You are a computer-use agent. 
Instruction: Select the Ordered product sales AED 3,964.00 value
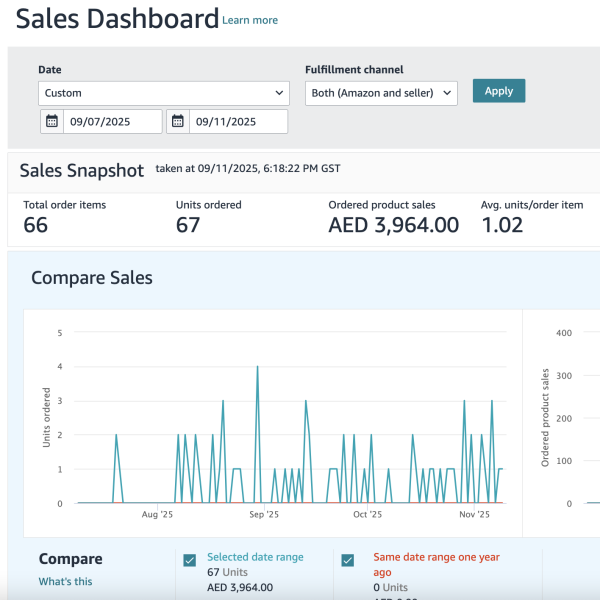tap(393, 225)
